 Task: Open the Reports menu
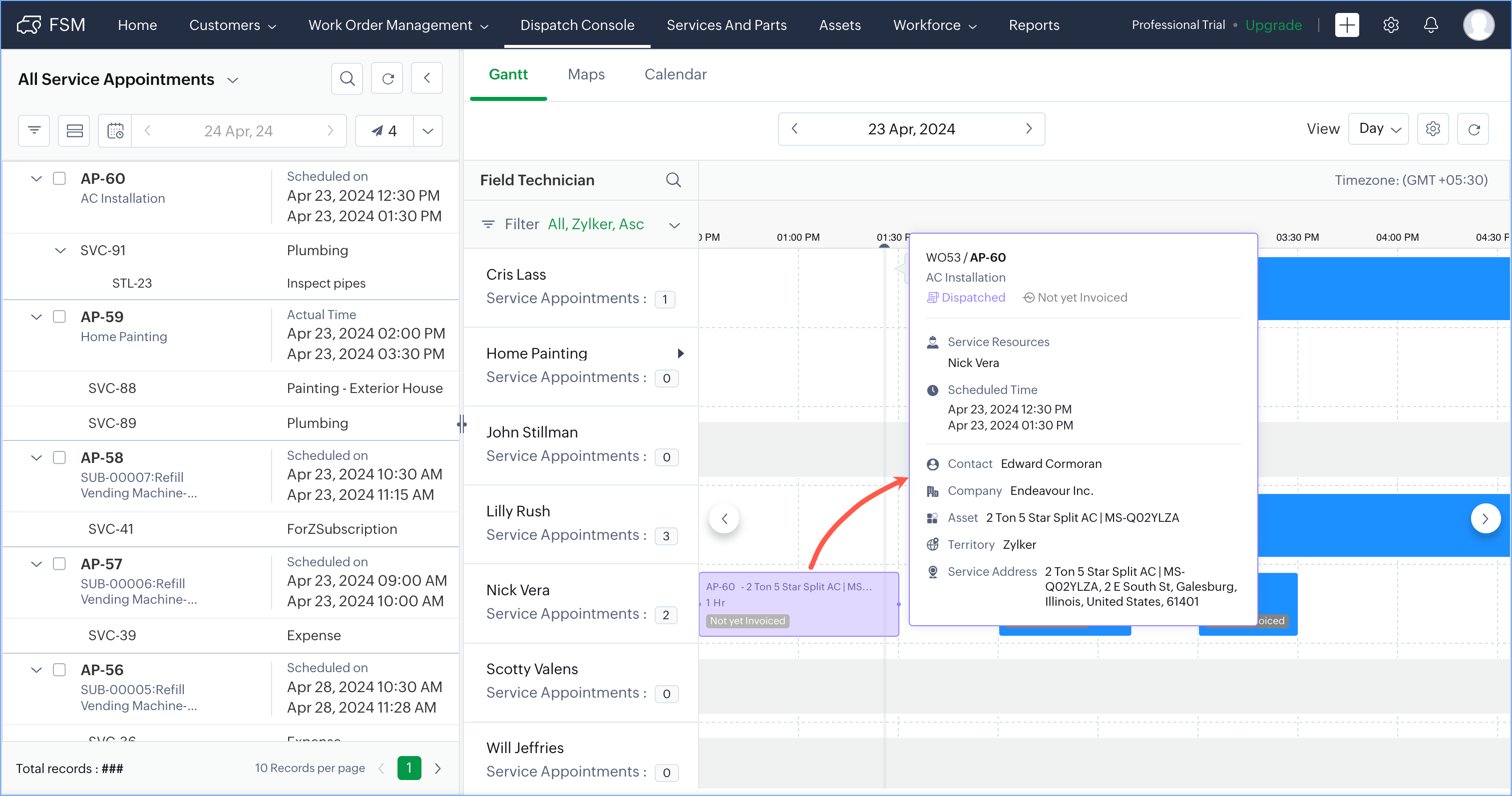1034,25
